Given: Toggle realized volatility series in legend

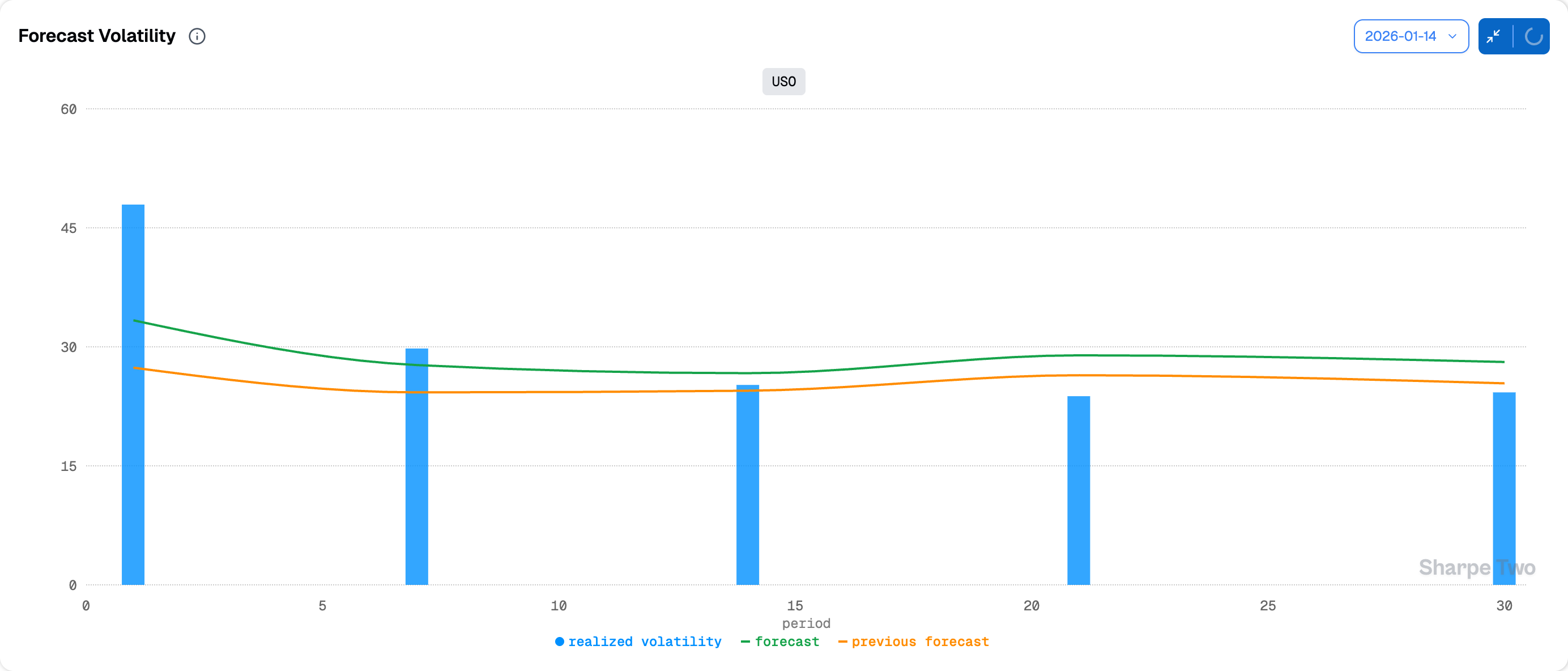Looking at the screenshot, I should (645, 641).
